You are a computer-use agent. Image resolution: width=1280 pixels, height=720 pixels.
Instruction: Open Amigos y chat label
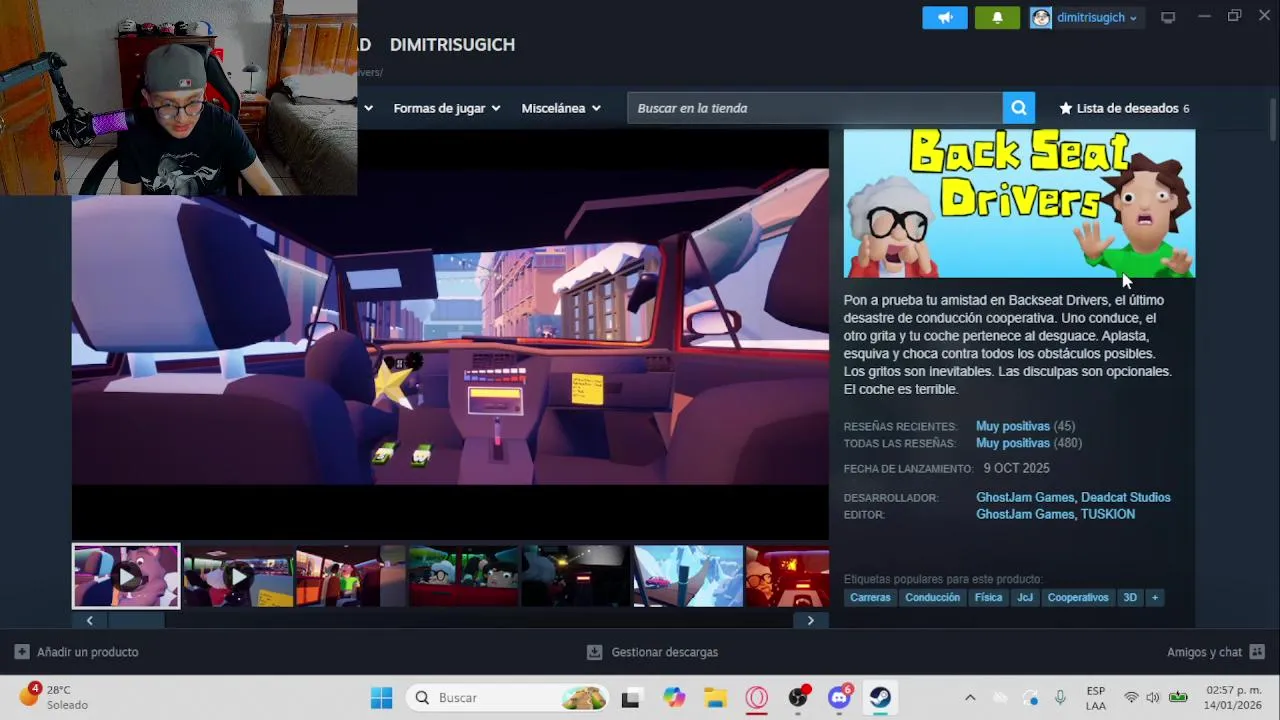[x=1204, y=652]
